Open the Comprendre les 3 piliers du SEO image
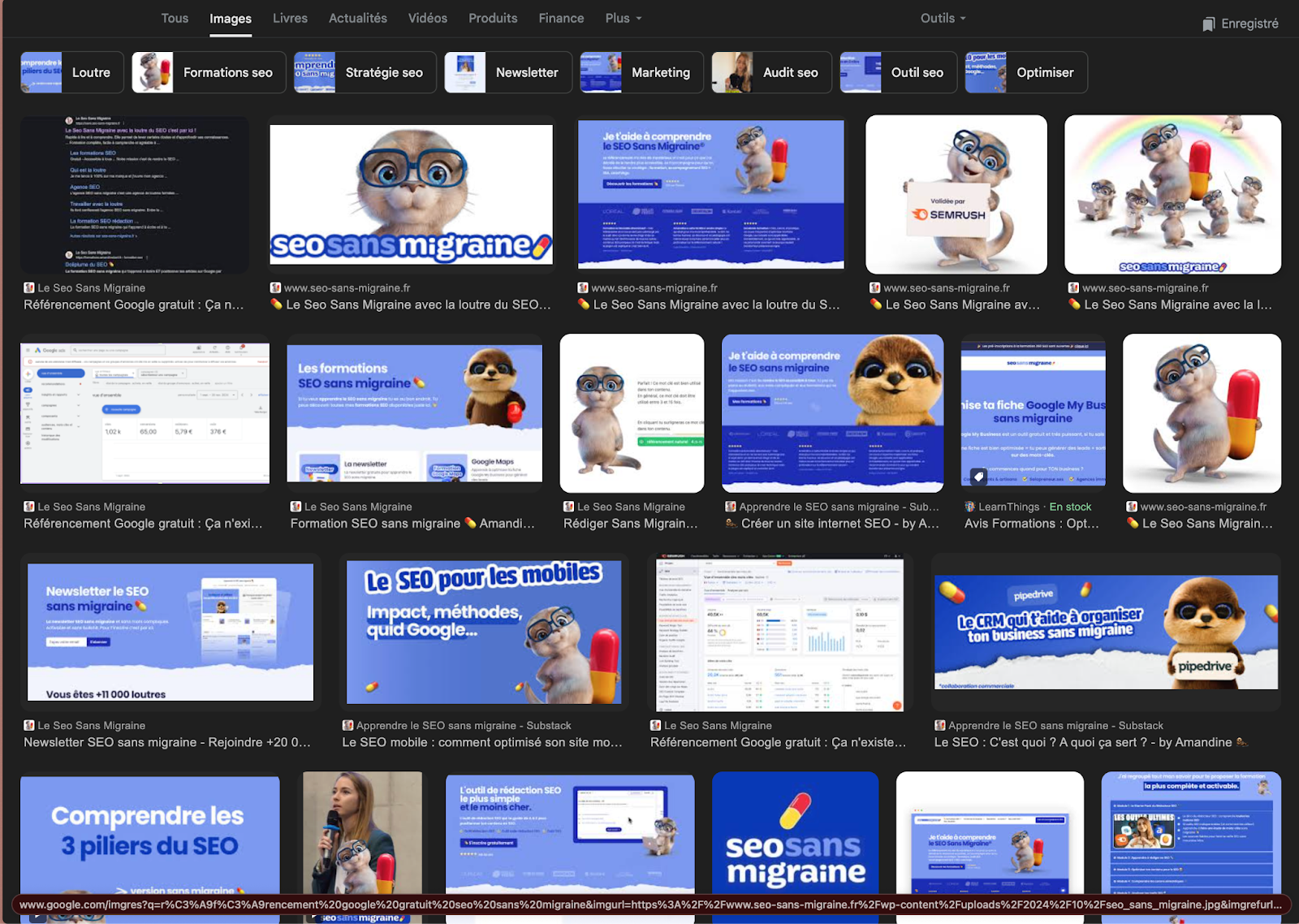This screenshot has height=924, width=1299. (x=150, y=835)
